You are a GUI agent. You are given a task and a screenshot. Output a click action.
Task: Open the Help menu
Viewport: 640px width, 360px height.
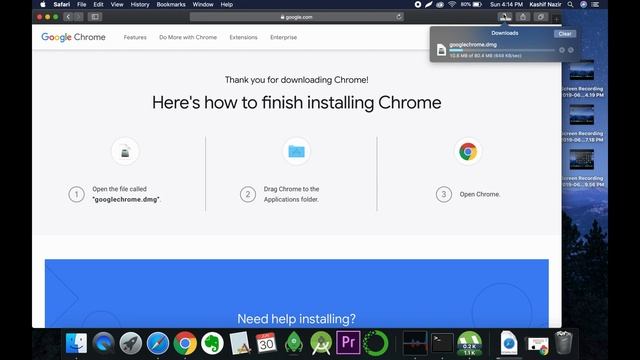(227, 4)
